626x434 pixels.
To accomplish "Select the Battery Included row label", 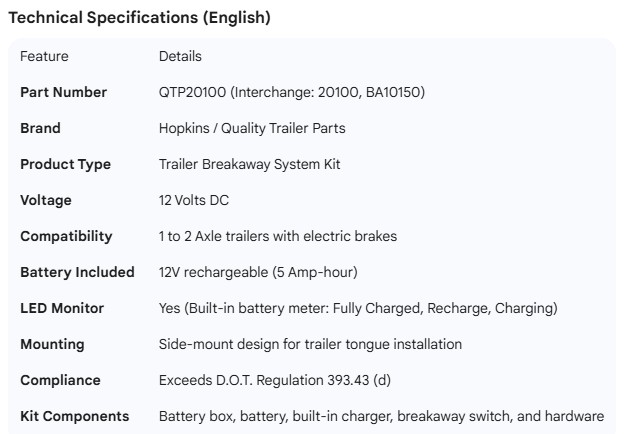I will tap(77, 272).
